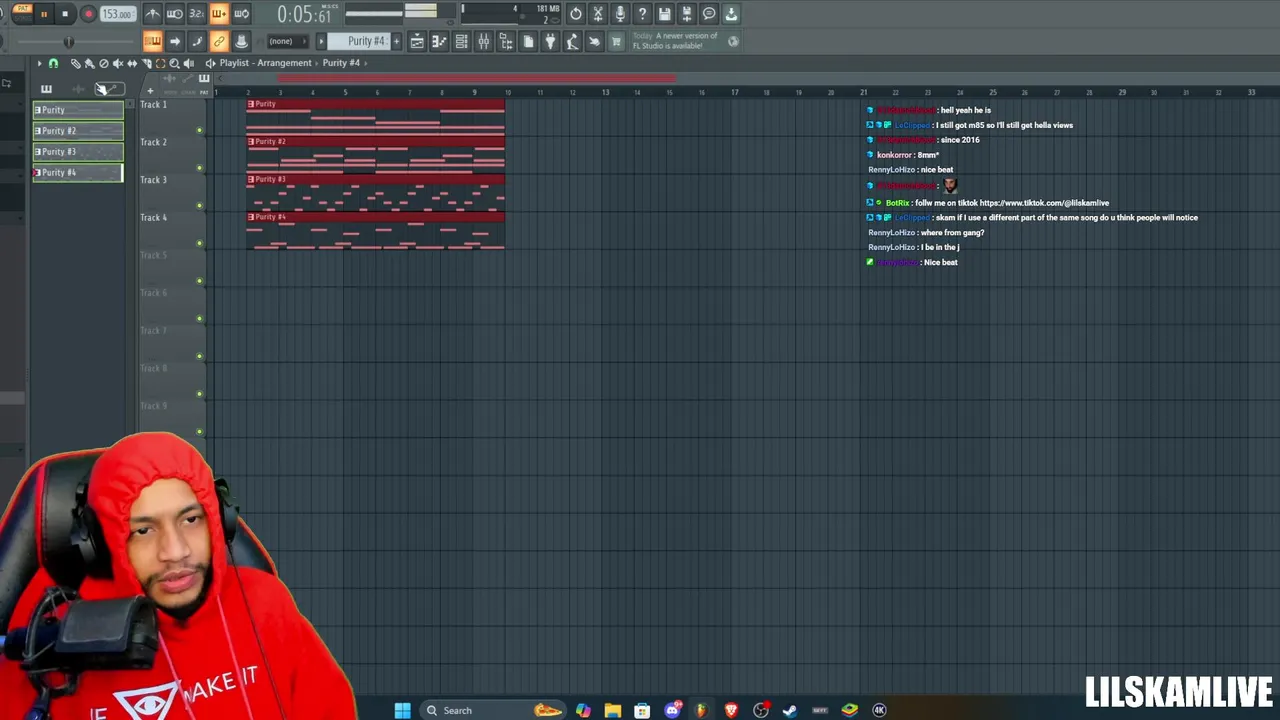This screenshot has width=1280, height=720.
Task: Select the Purity #2 clip on Track 2
Action: click(x=376, y=155)
